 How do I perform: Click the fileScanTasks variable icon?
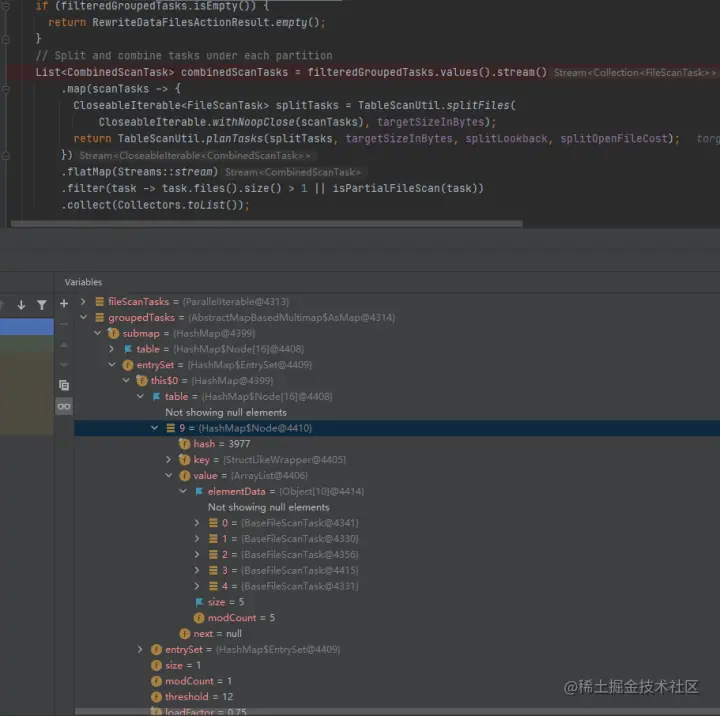[x=99, y=301]
